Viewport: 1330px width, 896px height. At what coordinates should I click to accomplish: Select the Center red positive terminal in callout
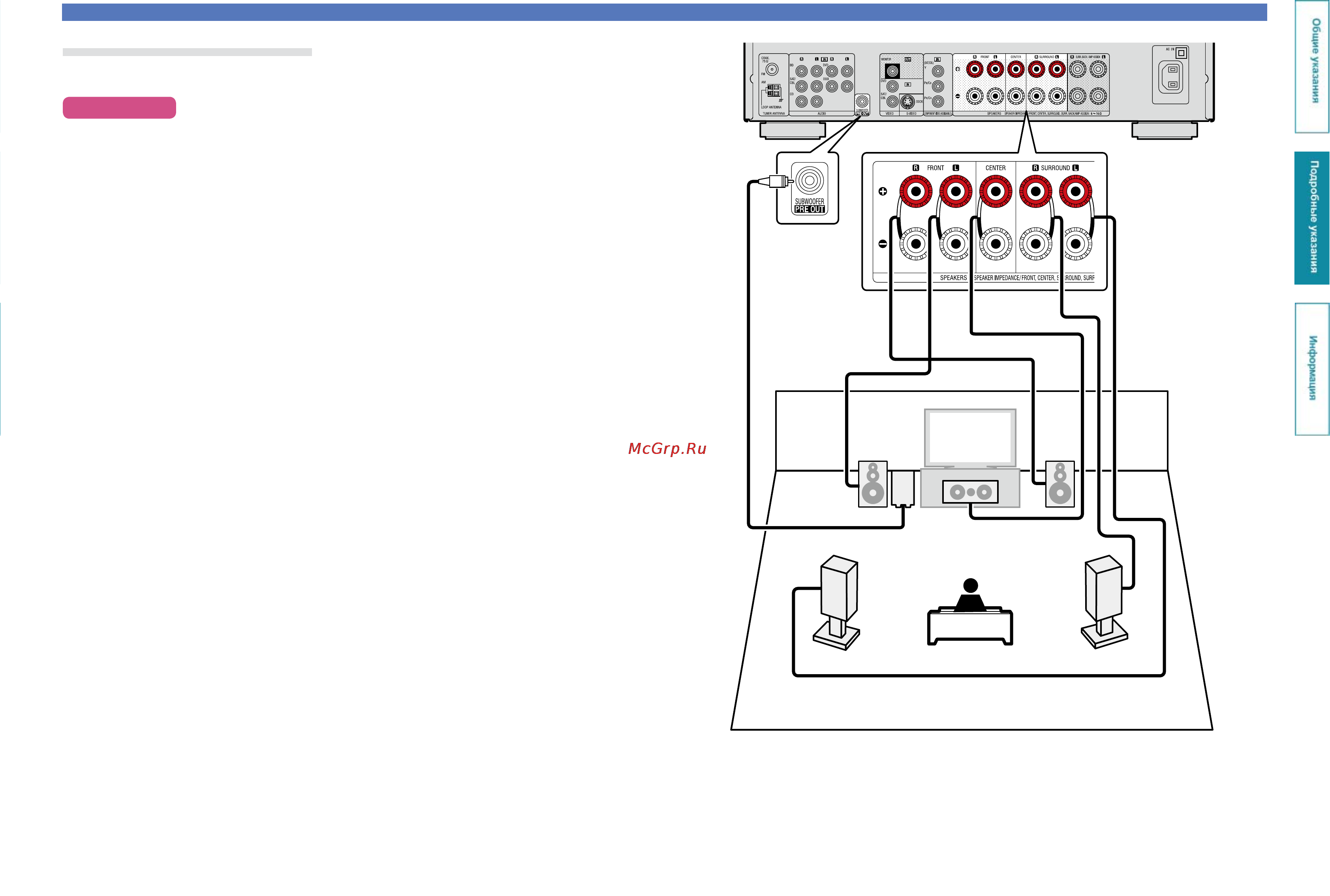pos(996,191)
